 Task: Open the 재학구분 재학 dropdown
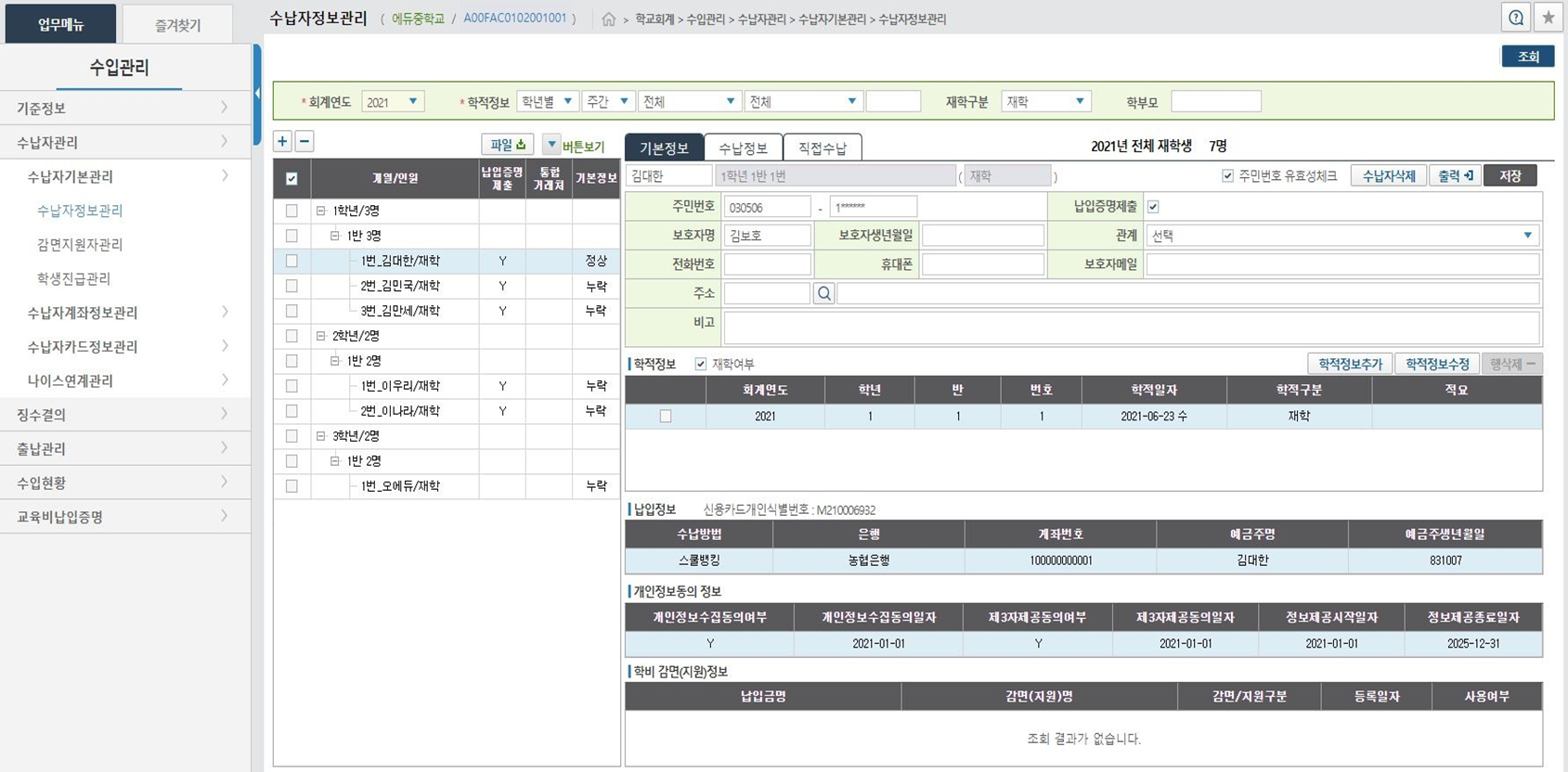pos(1046,101)
